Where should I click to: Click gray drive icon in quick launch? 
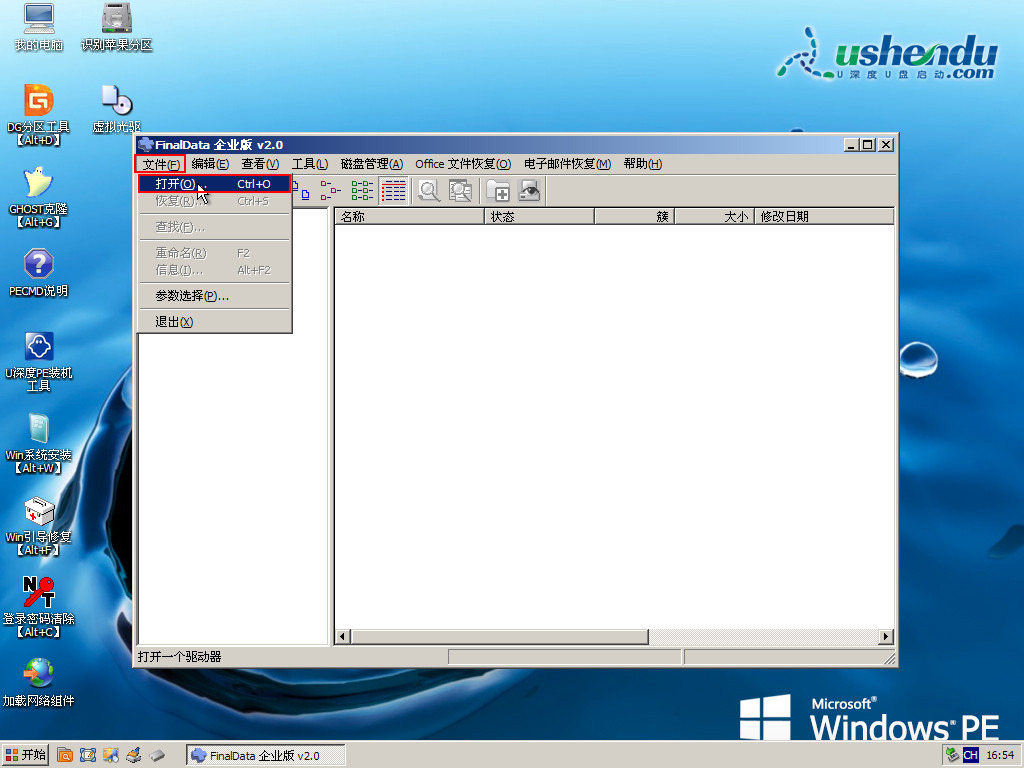[157, 756]
